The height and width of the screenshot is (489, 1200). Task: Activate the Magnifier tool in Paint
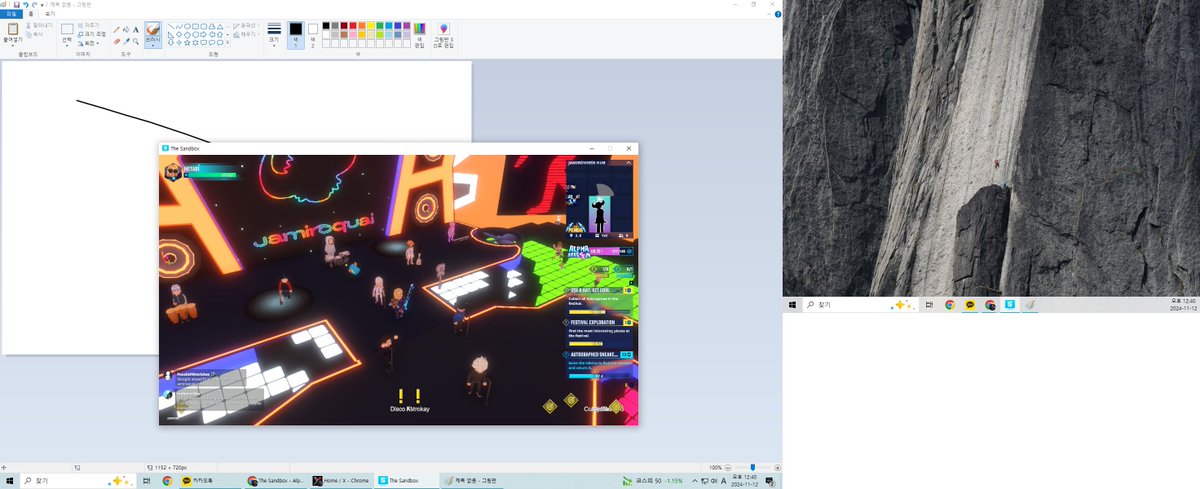[x=136, y=41]
